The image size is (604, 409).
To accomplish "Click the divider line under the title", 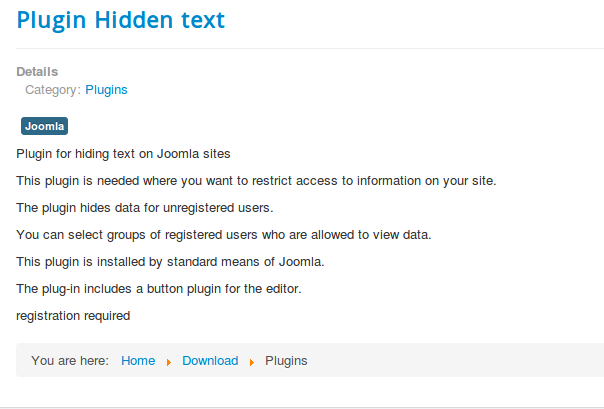I will coord(310,49).
